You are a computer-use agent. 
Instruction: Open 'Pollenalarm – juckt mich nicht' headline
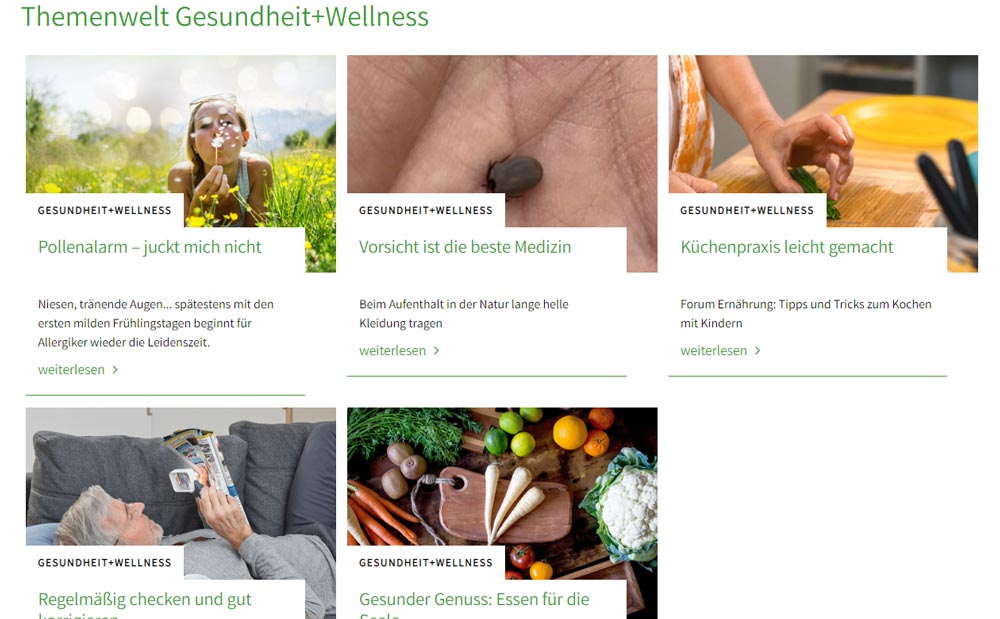point(150,247)
